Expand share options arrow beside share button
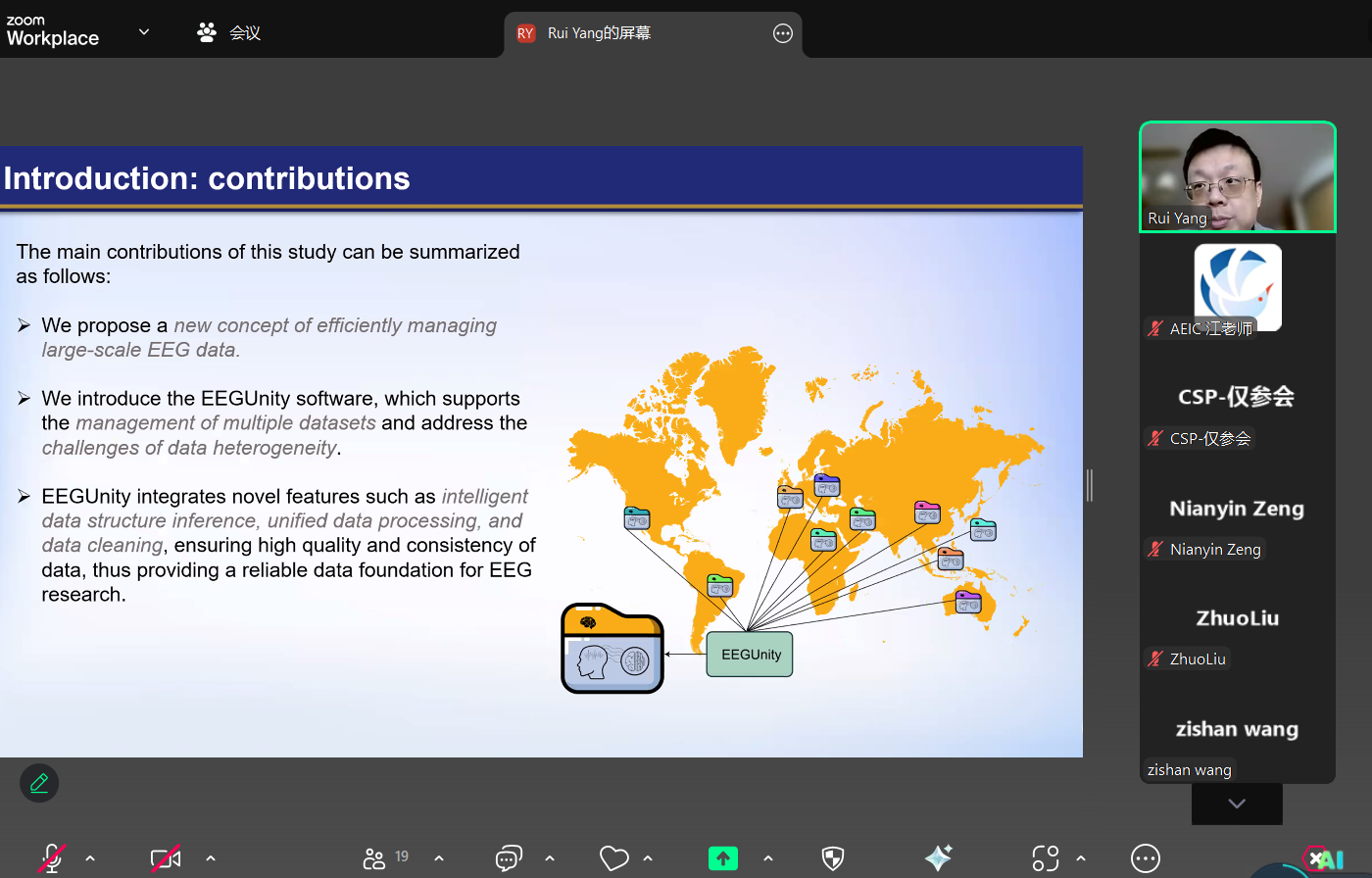1372x878 pixels. click(x=768, y=858)
